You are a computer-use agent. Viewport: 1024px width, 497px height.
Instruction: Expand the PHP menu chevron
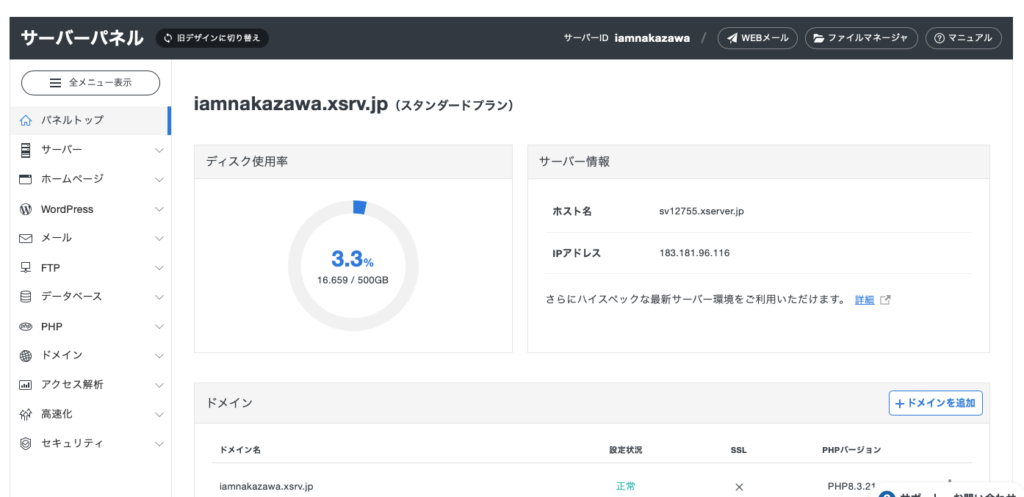[159, 327]
